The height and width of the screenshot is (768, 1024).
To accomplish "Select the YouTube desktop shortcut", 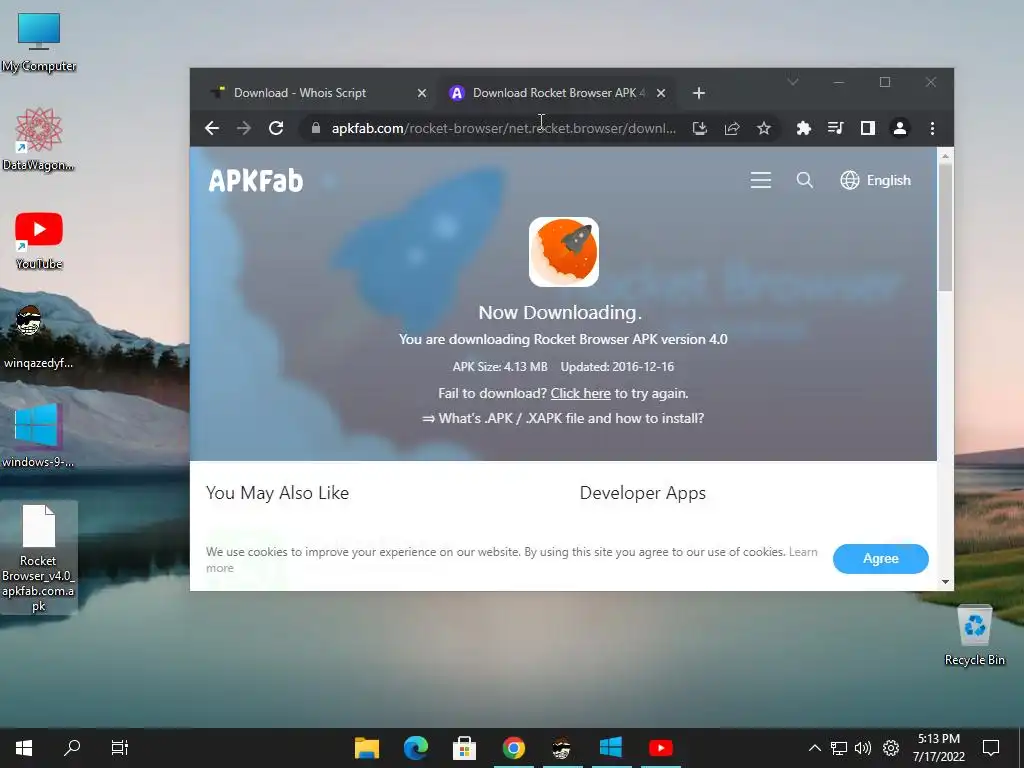I will point(39,240).
